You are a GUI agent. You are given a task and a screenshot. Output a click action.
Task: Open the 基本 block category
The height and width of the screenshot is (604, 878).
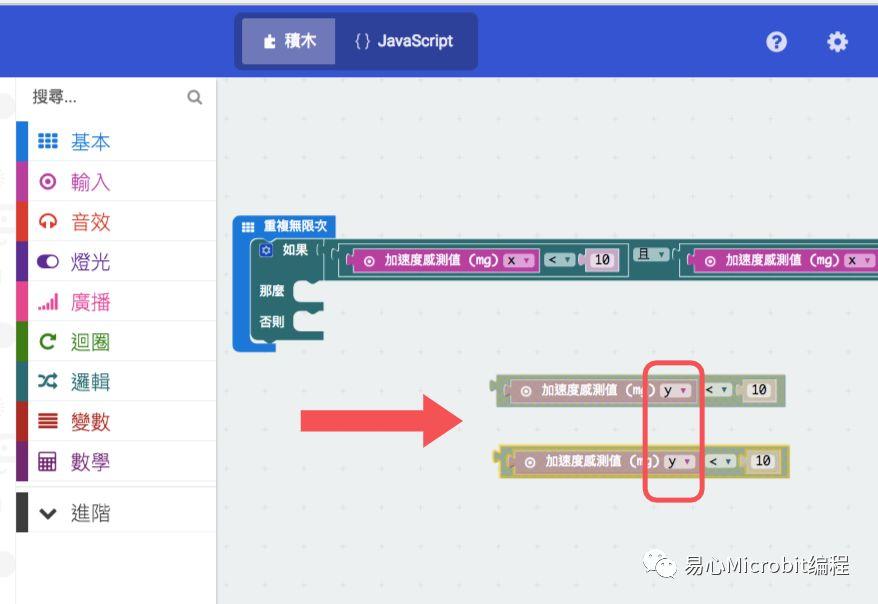[x=90, y=142]
